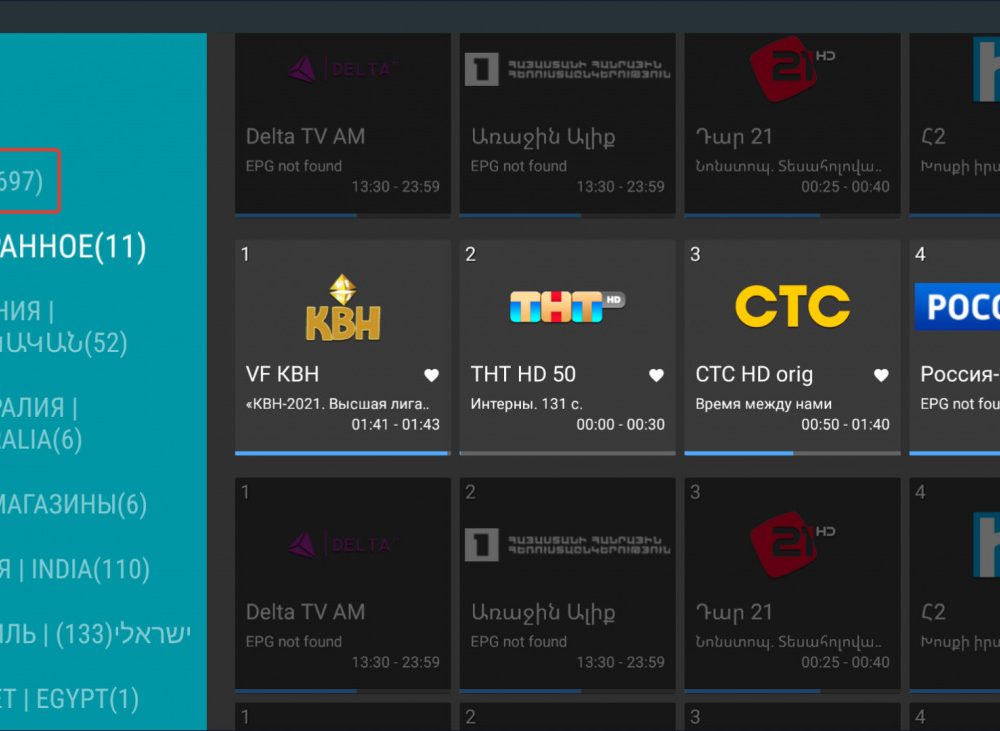The width and height of the screenshot is (1000, 731).
Task: Click the golden KBH channel logo
Action: pos(343,307)
